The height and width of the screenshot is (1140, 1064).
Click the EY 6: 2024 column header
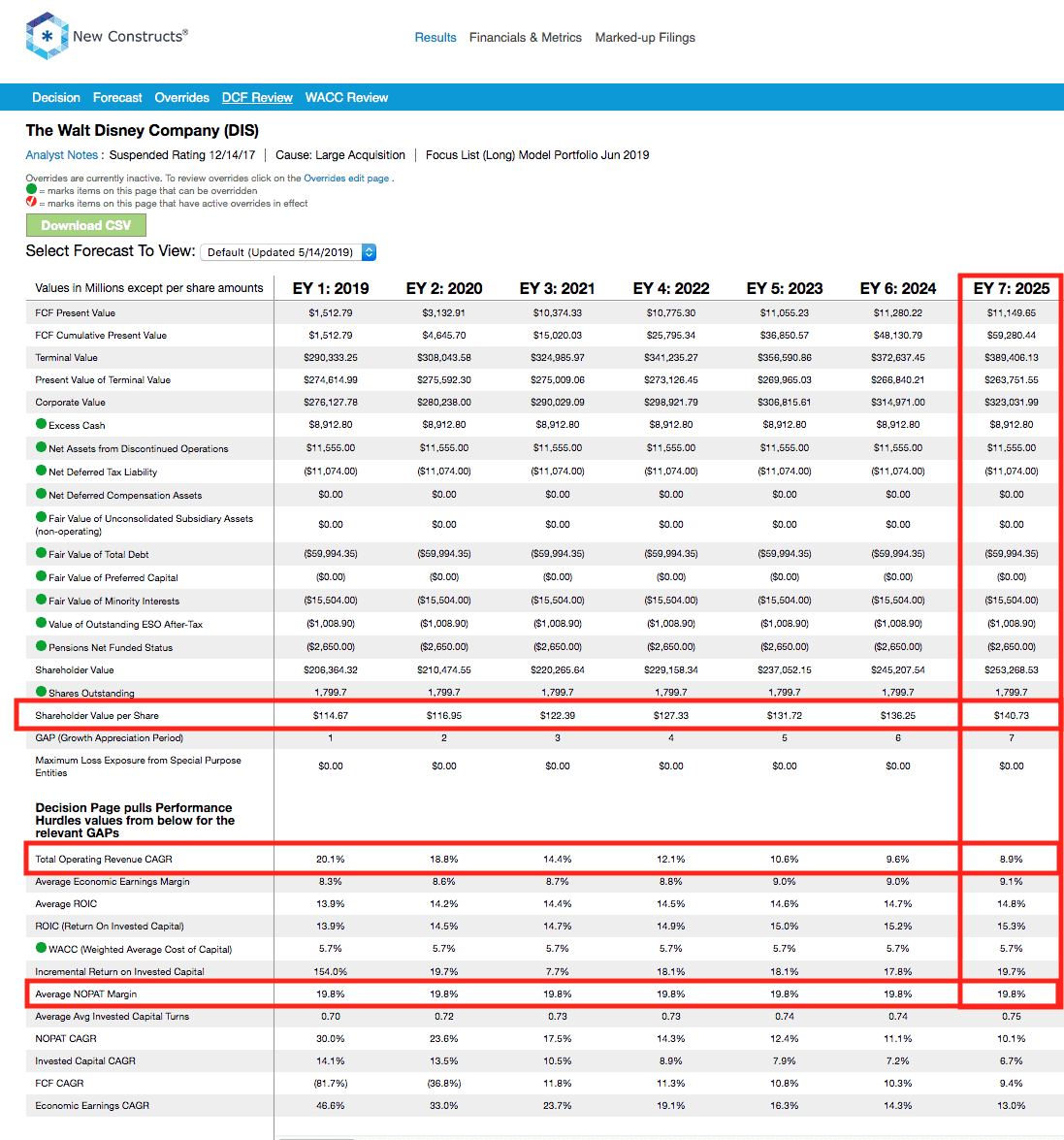(898, 288)
